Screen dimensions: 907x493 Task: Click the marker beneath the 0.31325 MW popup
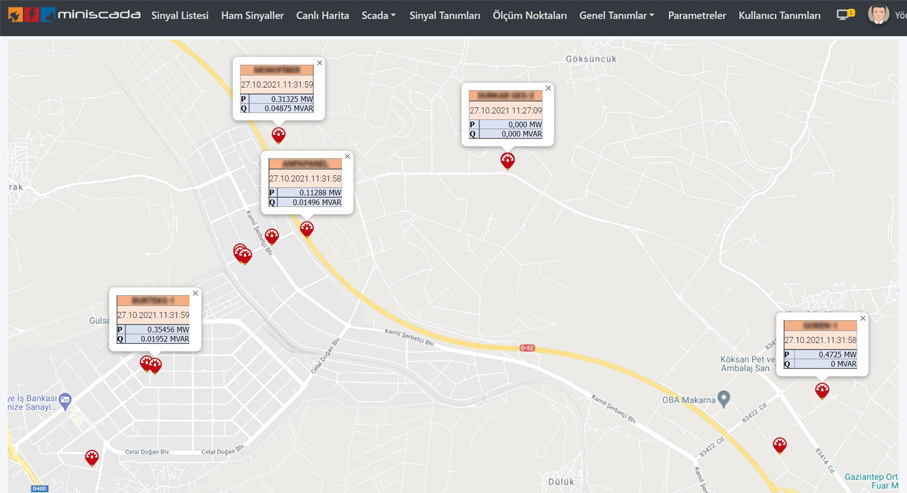coord(279,135)
